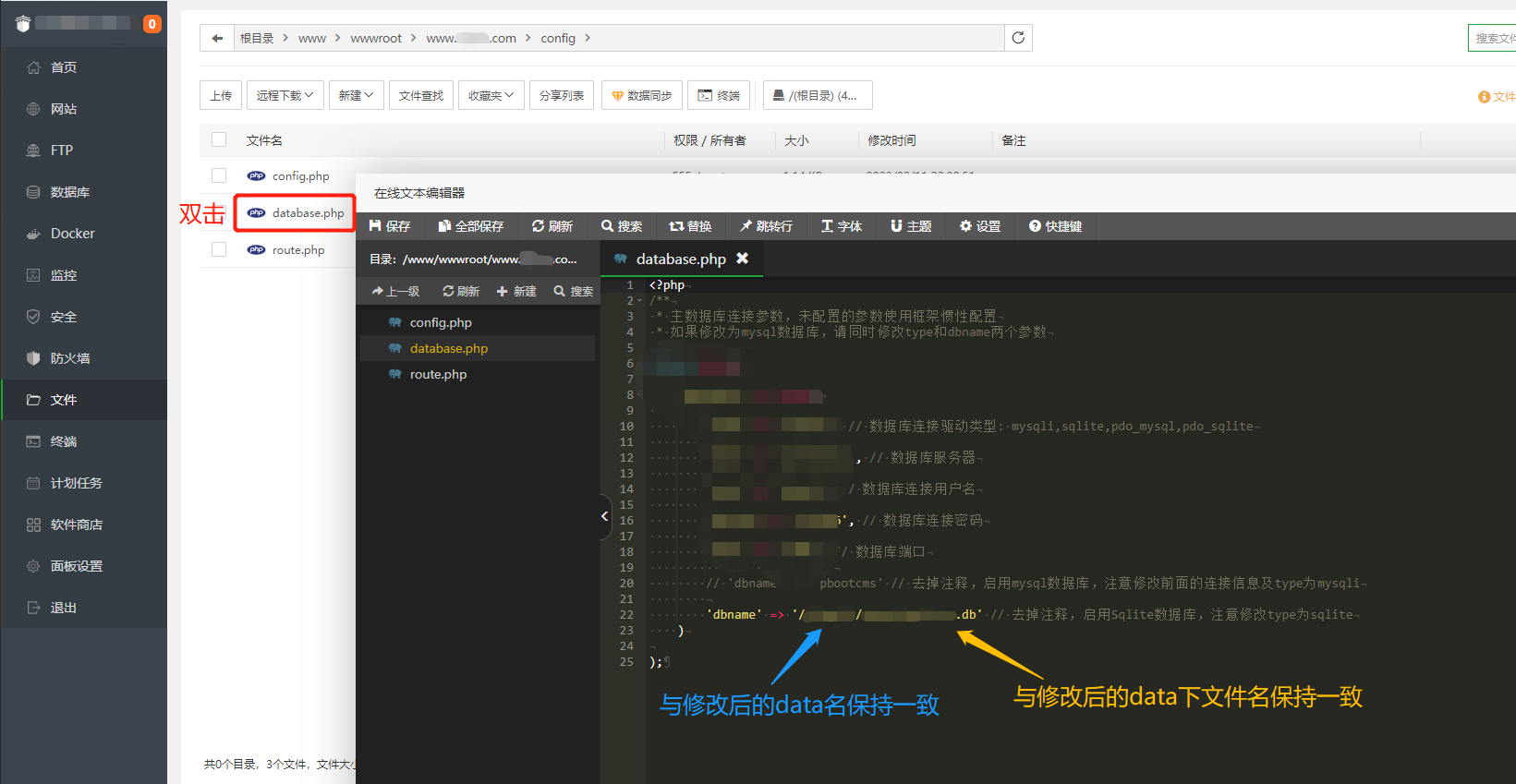The height and width of the screenshot is (784, 1516).
Task: Open the 计划任务 cron sidebar item
Action: (83, 483)
